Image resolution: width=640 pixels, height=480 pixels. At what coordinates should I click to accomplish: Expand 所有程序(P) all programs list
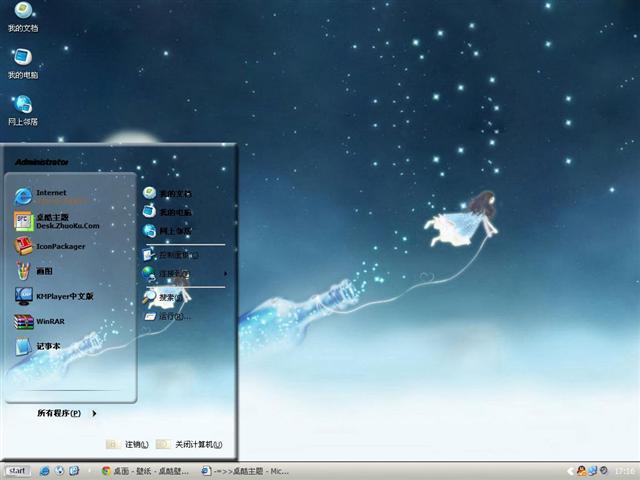(x=67, y=413)
